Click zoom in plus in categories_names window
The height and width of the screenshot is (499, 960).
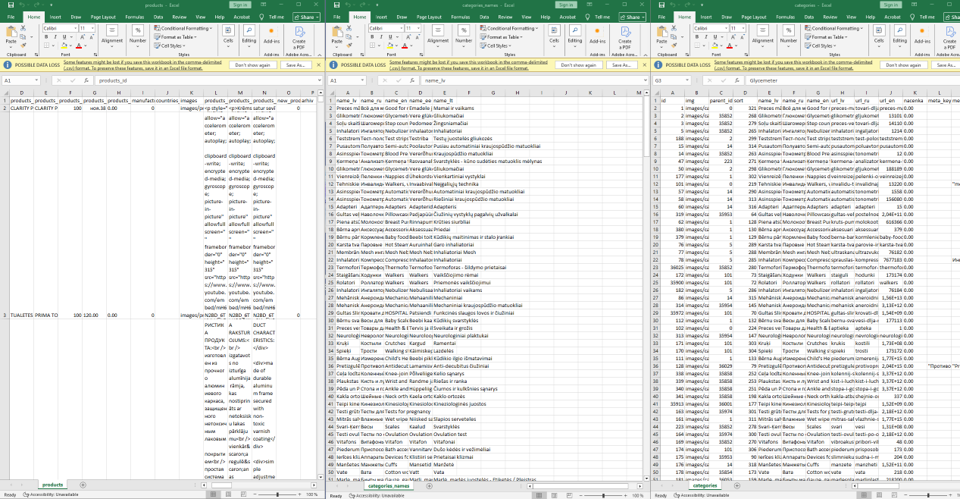click(x=626, y=495)
